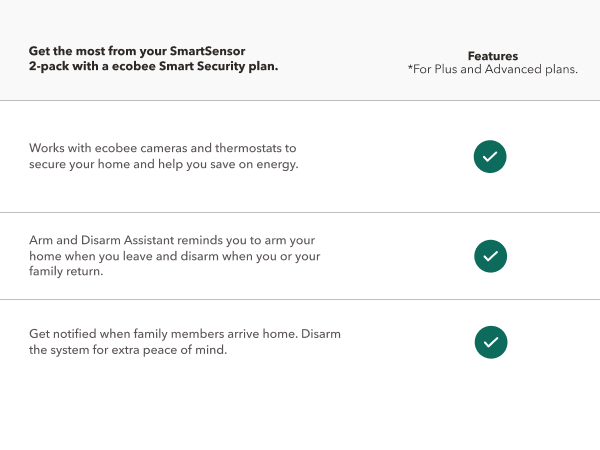Click checkmark icon for family members arrive home row
The height and width of the screenshot is (450, 600).
491,342
